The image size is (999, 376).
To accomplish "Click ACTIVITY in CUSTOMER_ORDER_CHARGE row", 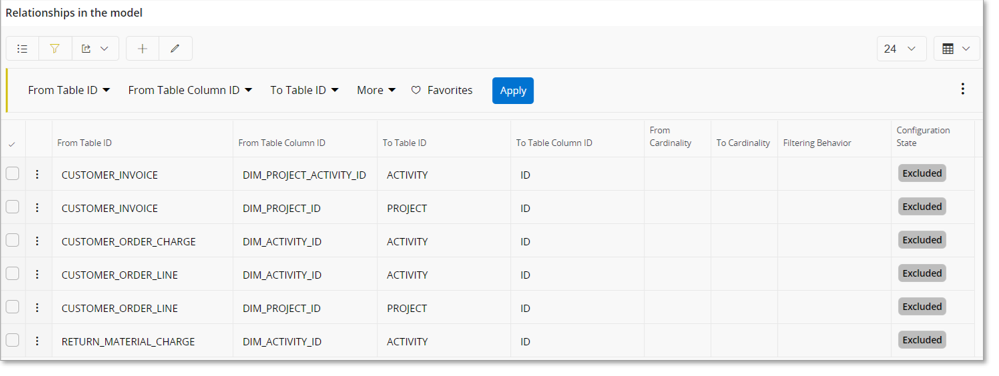I will 407,242.
